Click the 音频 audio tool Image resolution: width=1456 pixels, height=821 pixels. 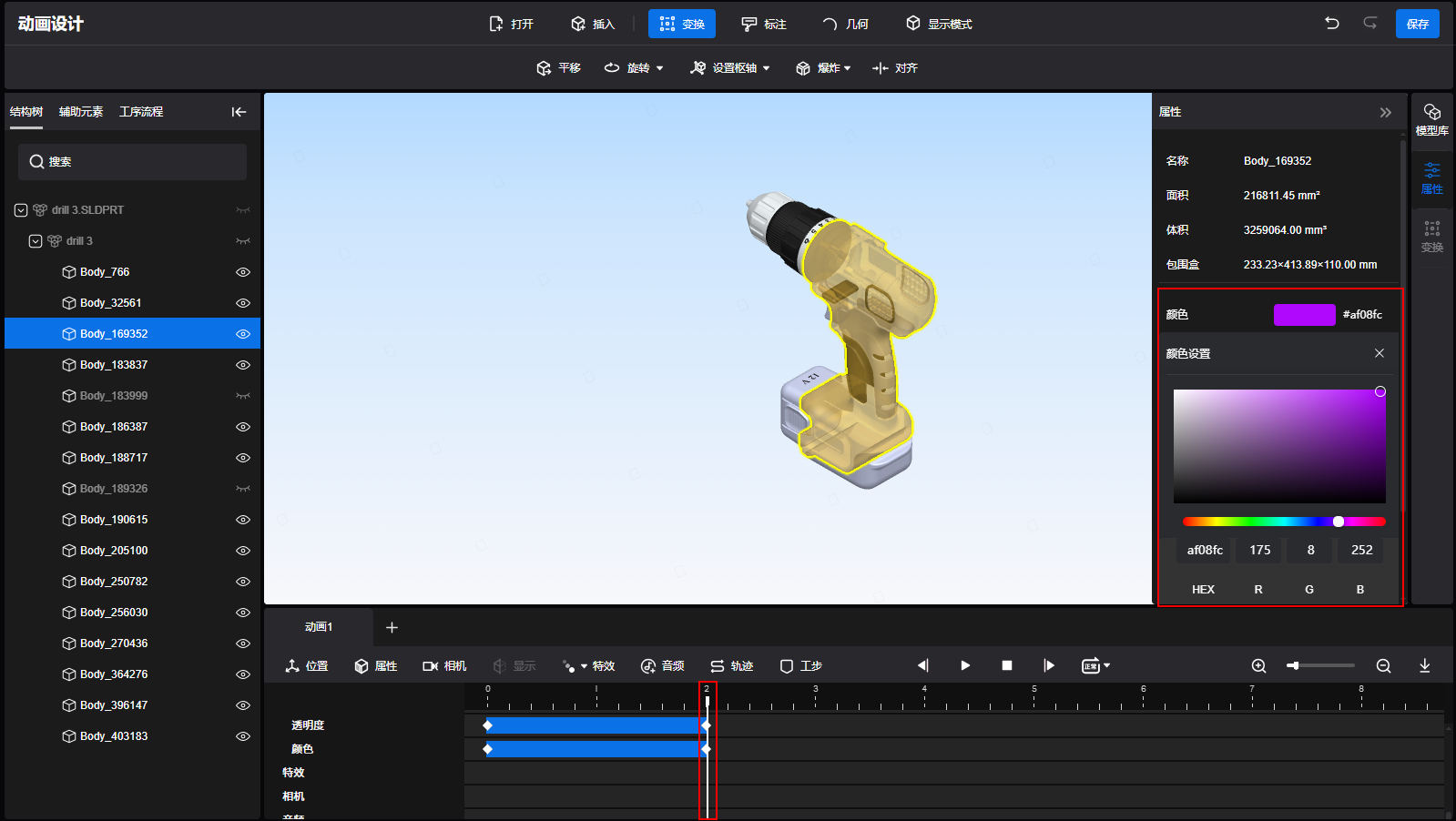663,666
